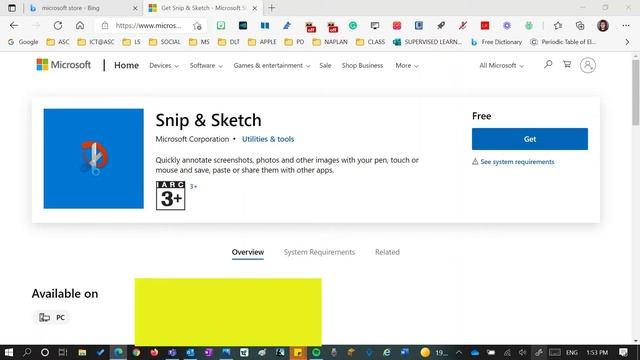Open Cortana from the taskbar
This screenshot has width=640, height=360.
[x=45, y=352]
